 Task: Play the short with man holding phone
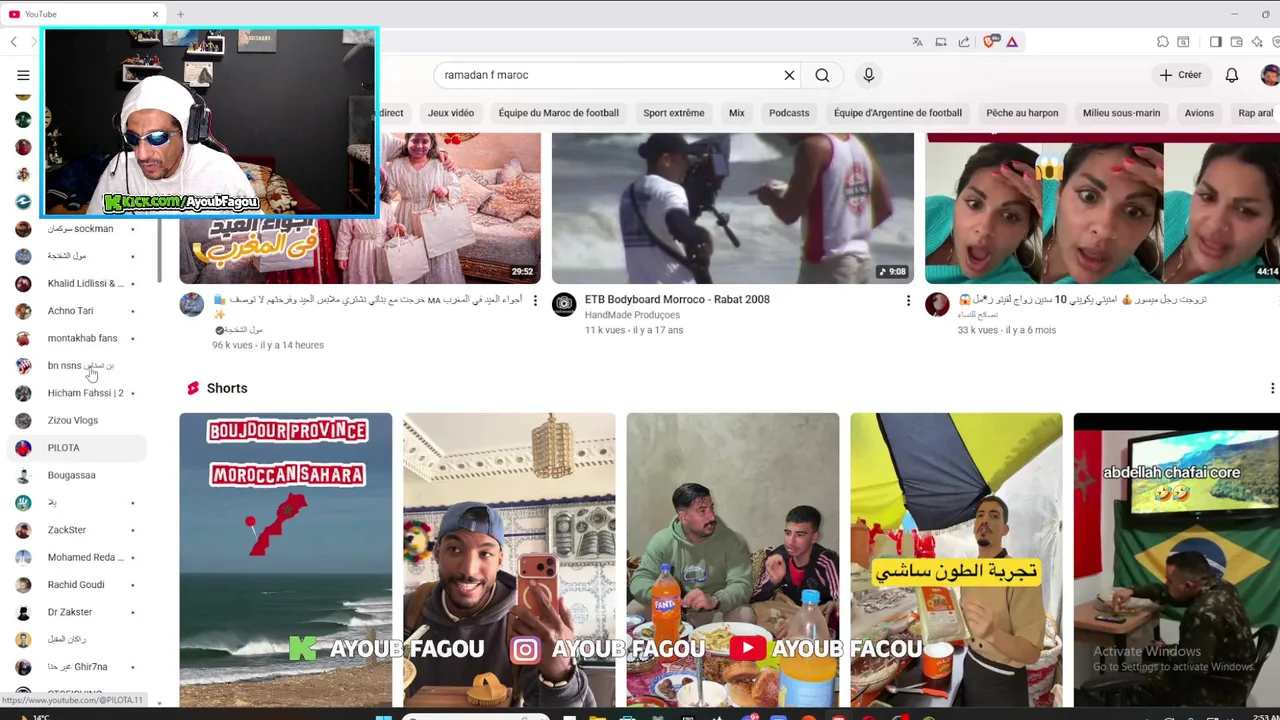[509, 560]
